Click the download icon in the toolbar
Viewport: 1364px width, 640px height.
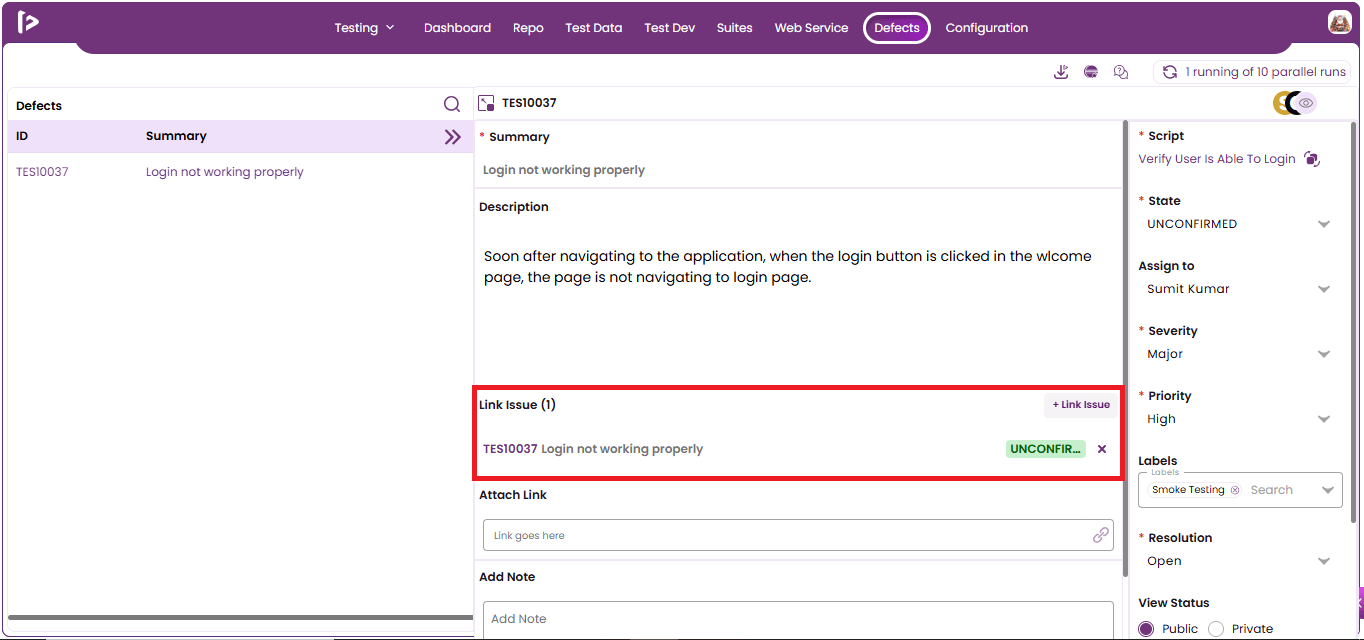pos(1061,72)
